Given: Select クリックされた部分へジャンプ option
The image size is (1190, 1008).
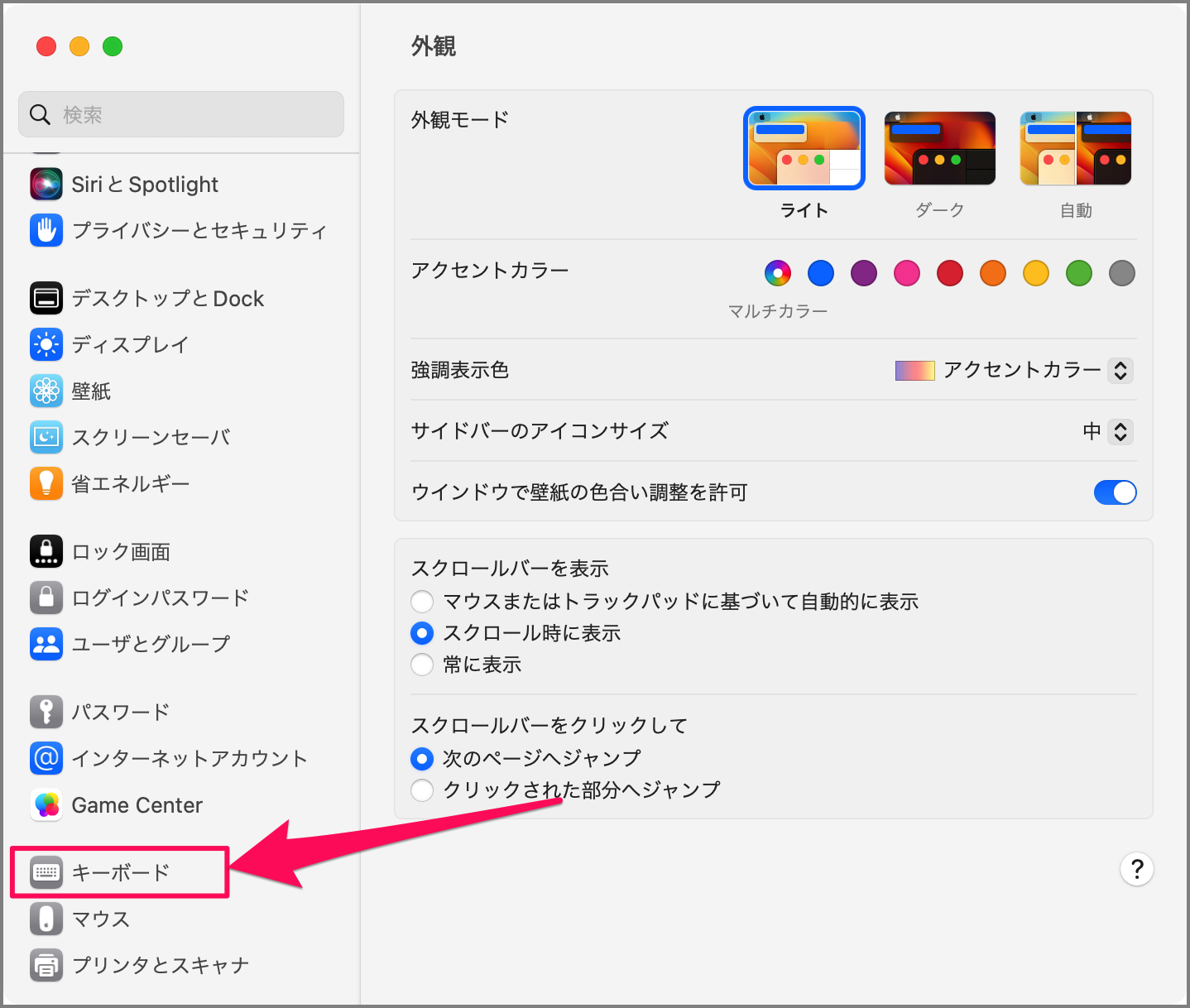Looking at the screenshot, I should 422,790.
